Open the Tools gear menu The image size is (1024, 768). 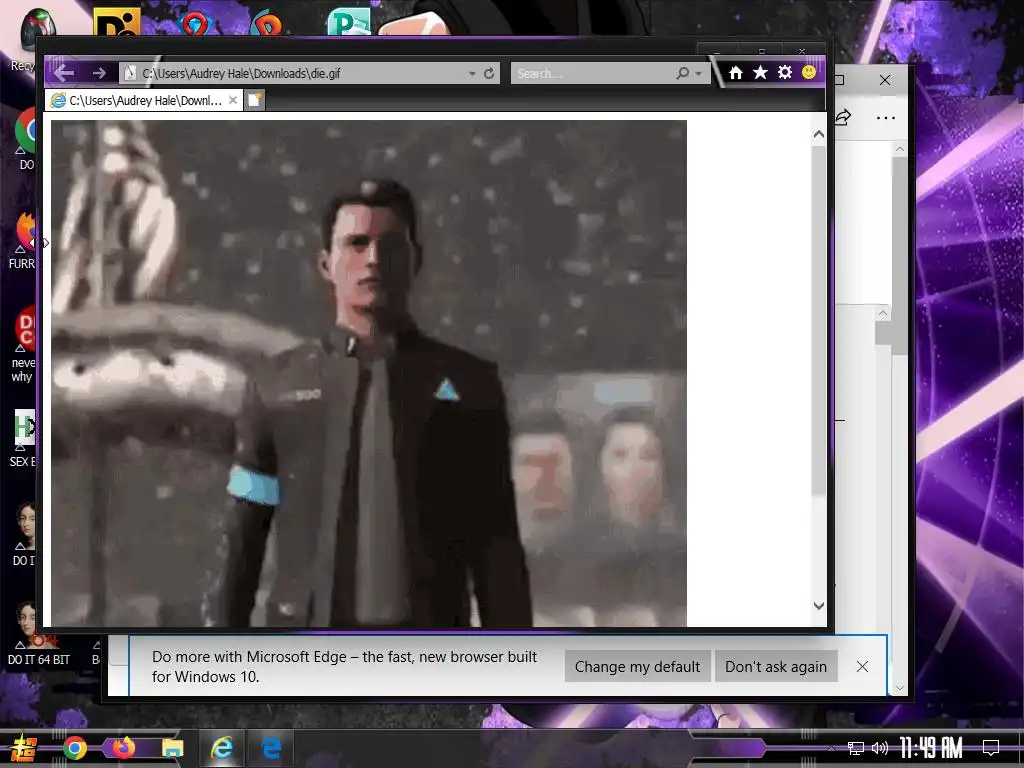pos(785,72)
